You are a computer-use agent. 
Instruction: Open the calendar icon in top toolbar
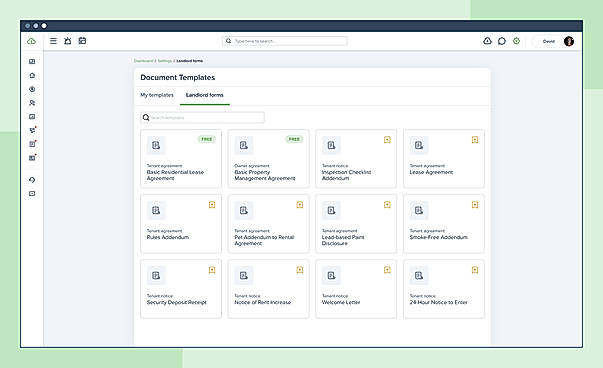pyautogui.click(x=82, y=40)
